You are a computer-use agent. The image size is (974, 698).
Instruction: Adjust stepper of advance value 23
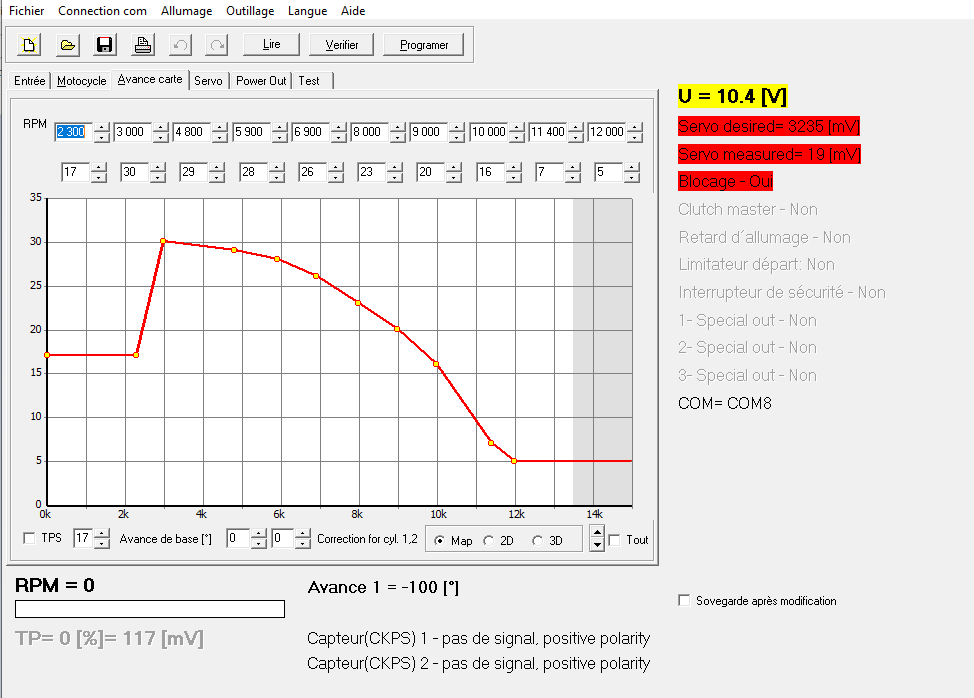pyautogui.click(x=394, y=172)
